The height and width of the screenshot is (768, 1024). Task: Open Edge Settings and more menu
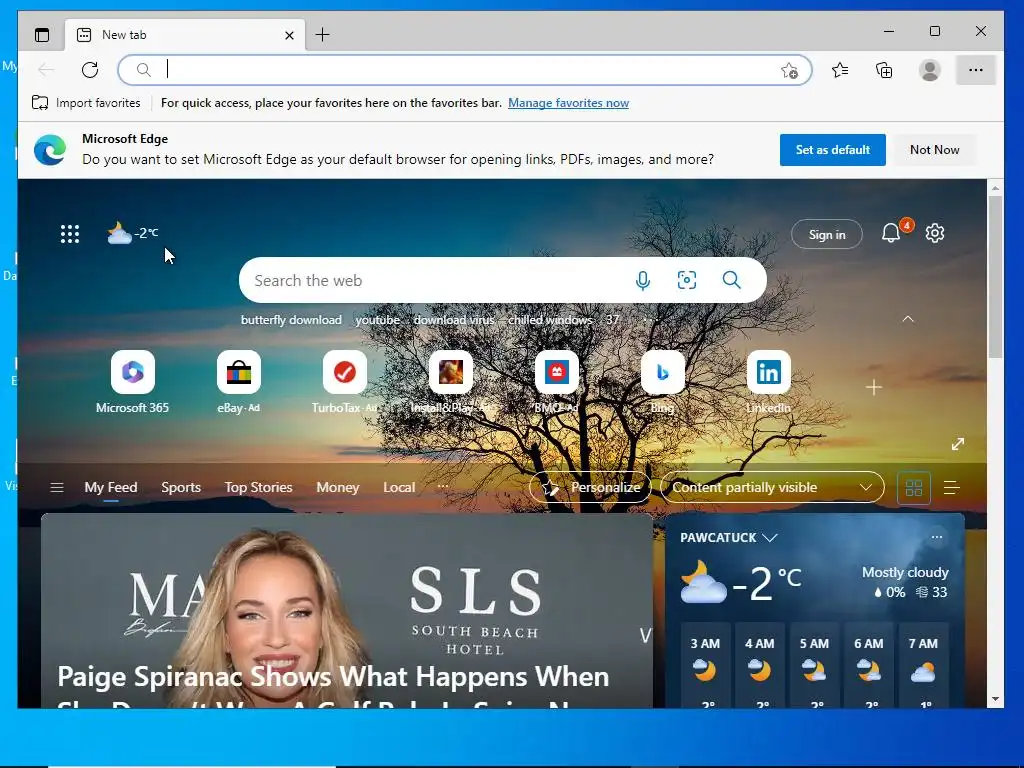pyautogui.click(x=976, y=70)
